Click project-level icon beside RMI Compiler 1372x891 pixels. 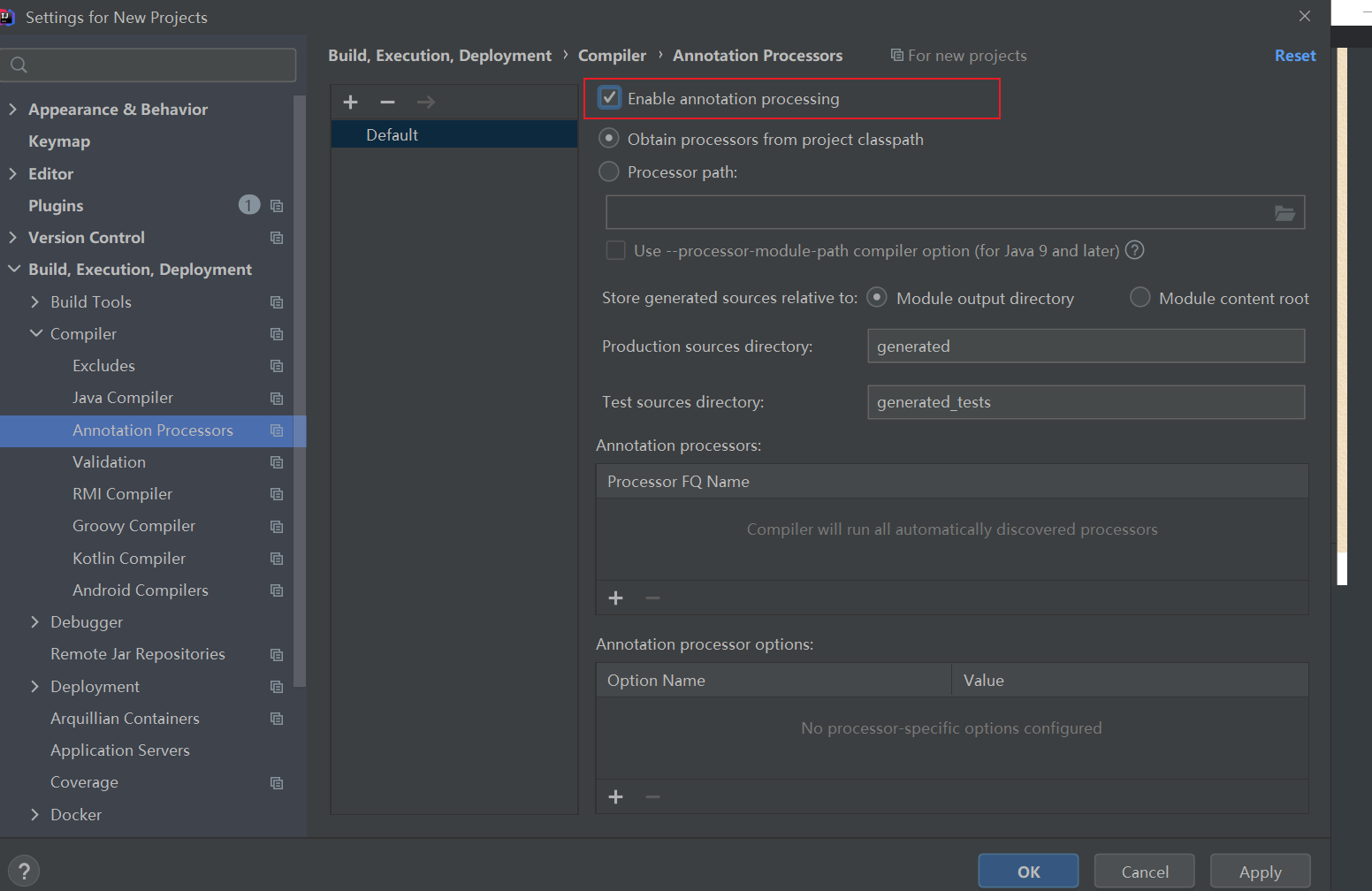pos(277,494)
